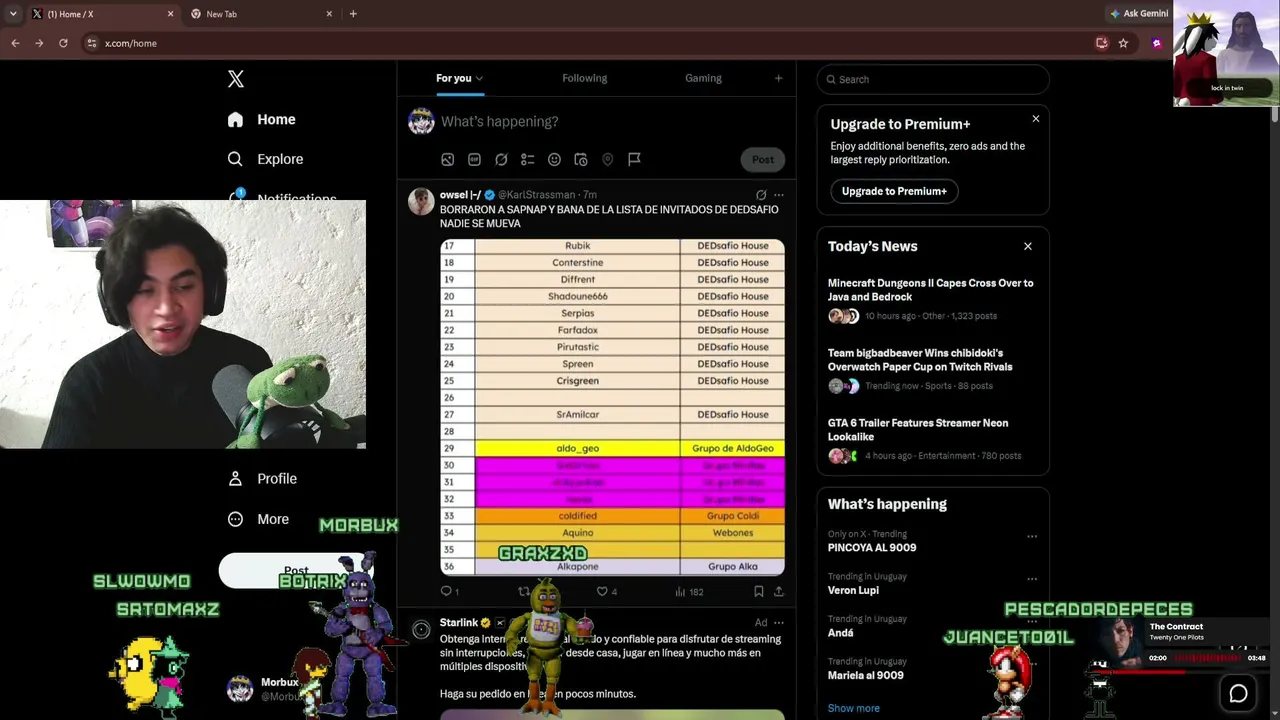Image resolution: width=1280 pixels, height=720 pixels.
Task: Dismiss the Upgrade to Premium+ card
Action: [1036, 119]
